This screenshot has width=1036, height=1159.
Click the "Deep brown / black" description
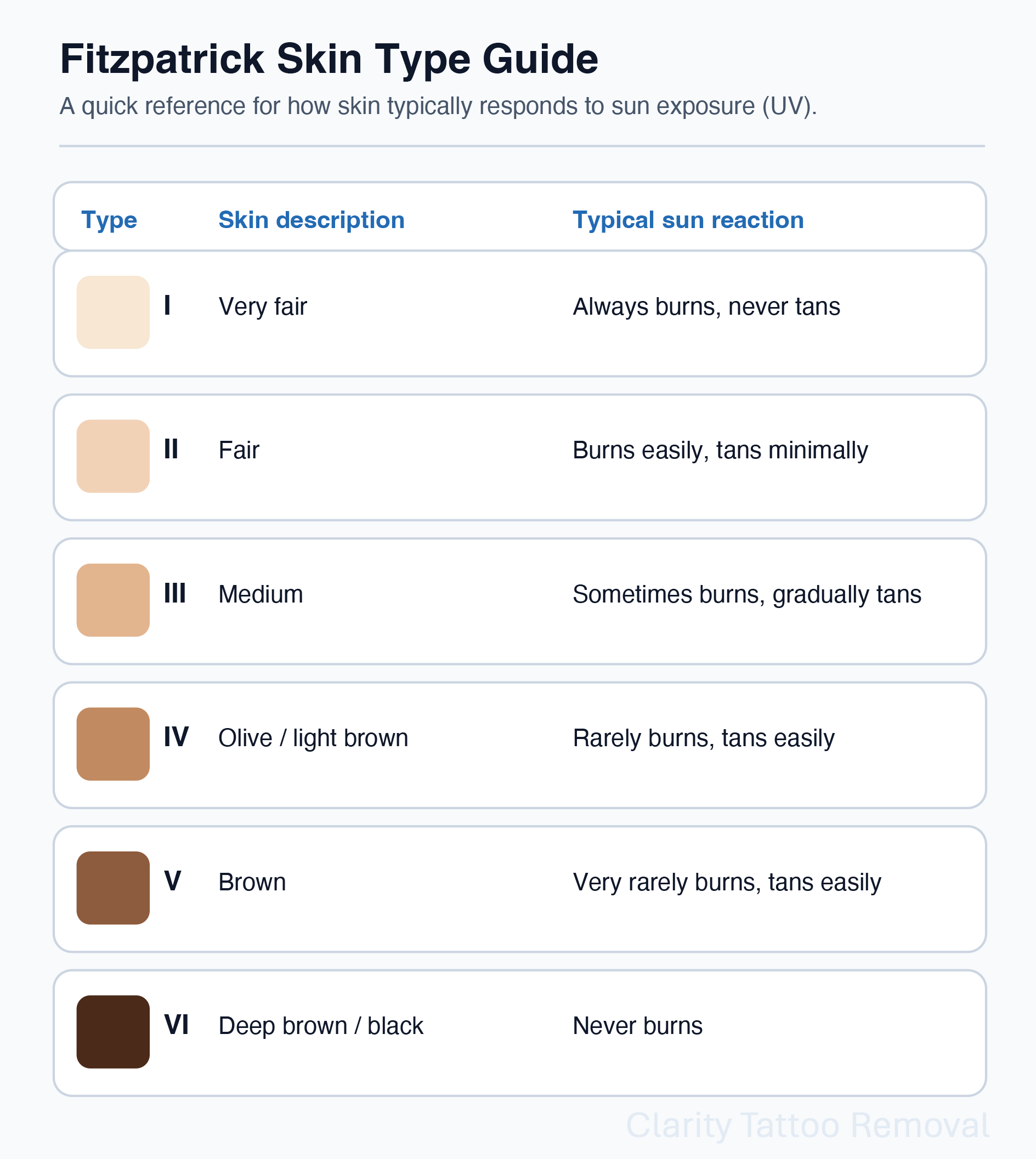321,1026
